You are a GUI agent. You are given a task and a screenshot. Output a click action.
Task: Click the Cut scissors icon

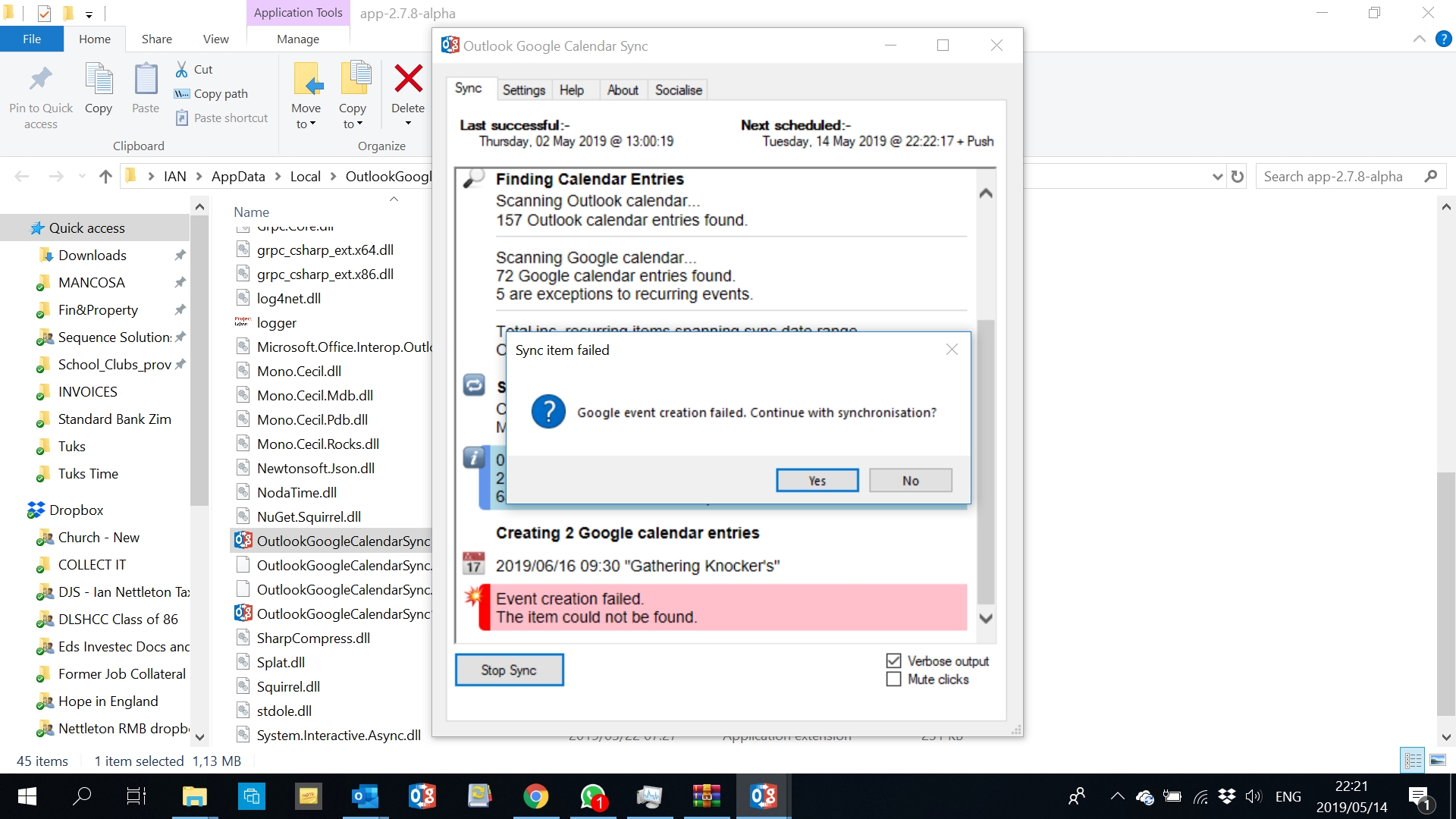[x=182, y=69]
